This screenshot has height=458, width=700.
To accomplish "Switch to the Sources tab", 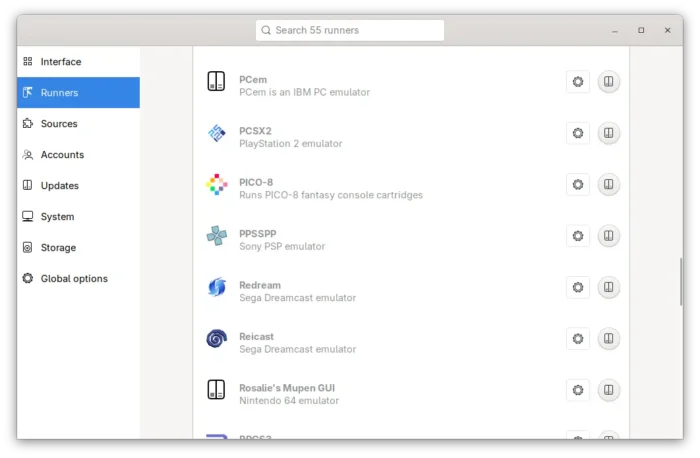I will 79,124.
